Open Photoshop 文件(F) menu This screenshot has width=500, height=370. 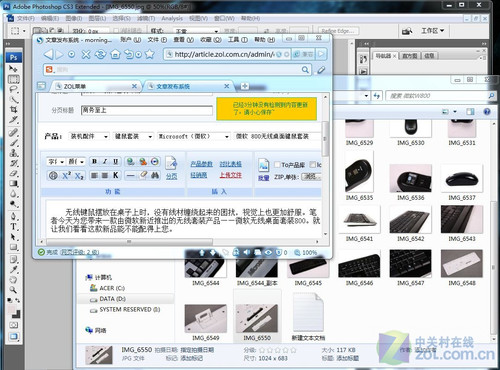click(26, 18)
